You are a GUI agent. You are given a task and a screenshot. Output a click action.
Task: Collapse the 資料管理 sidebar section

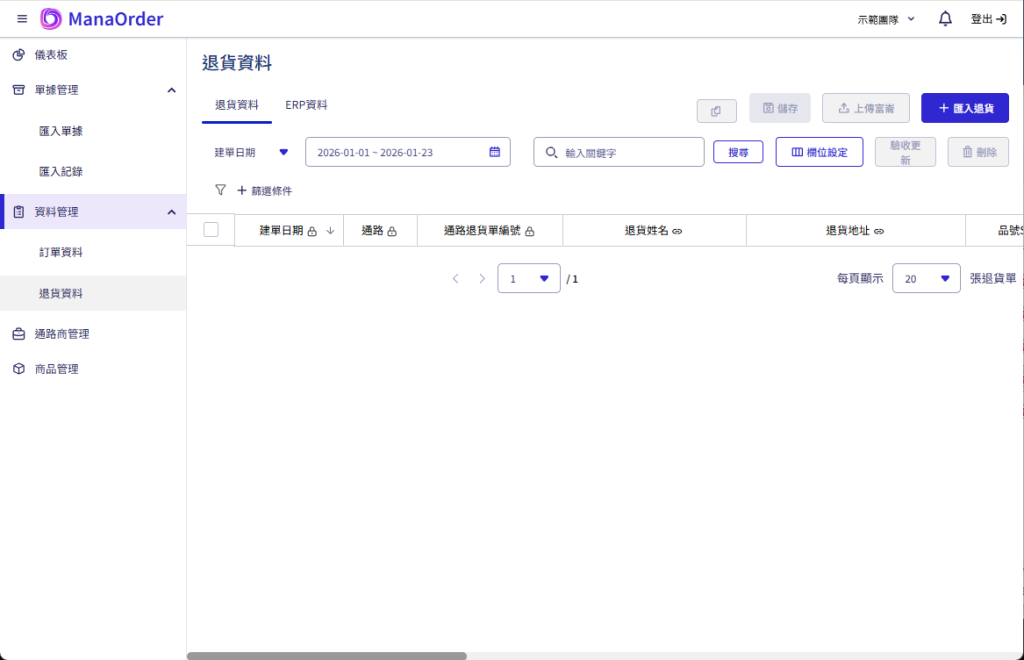pos(170,211)
